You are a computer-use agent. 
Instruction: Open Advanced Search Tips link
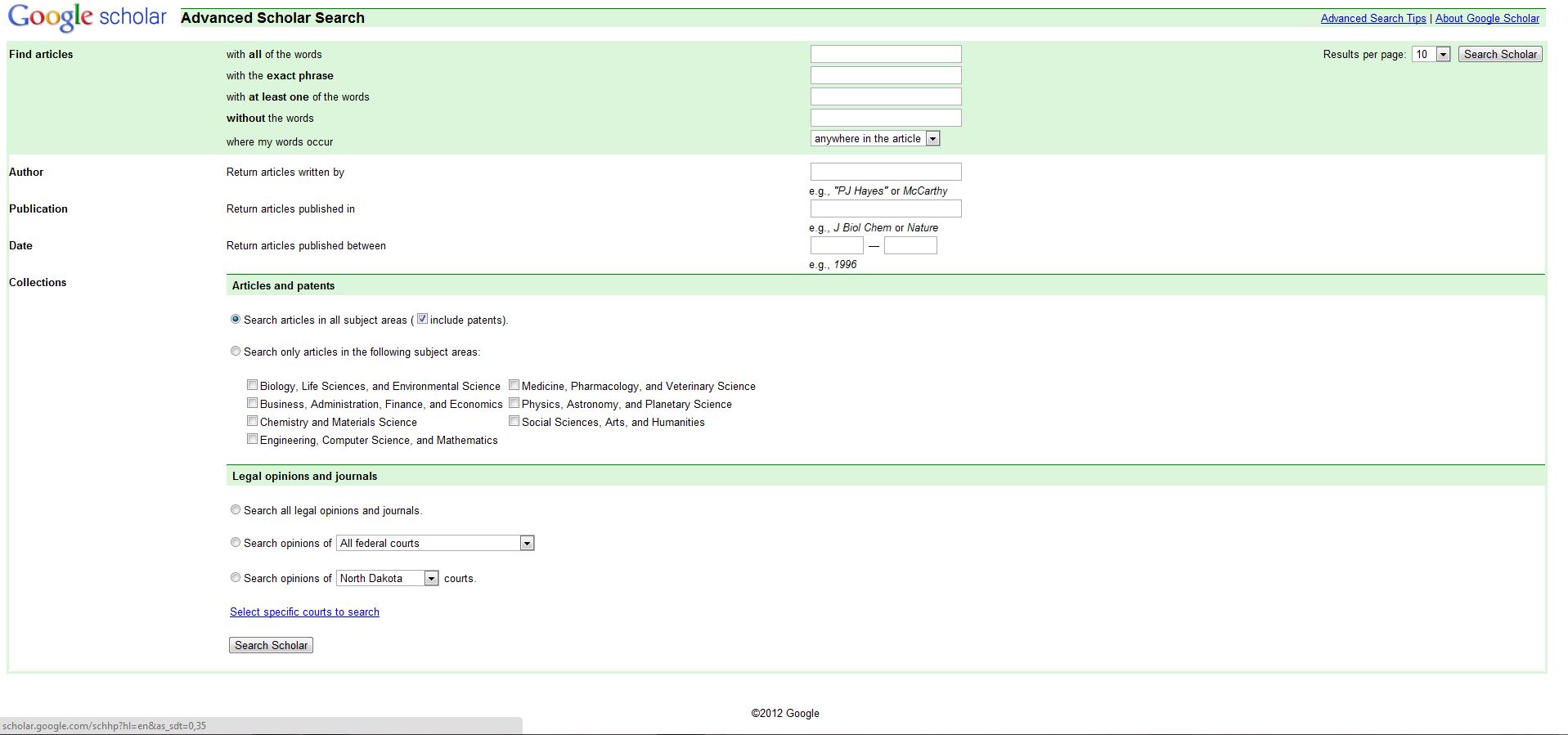1373,18
